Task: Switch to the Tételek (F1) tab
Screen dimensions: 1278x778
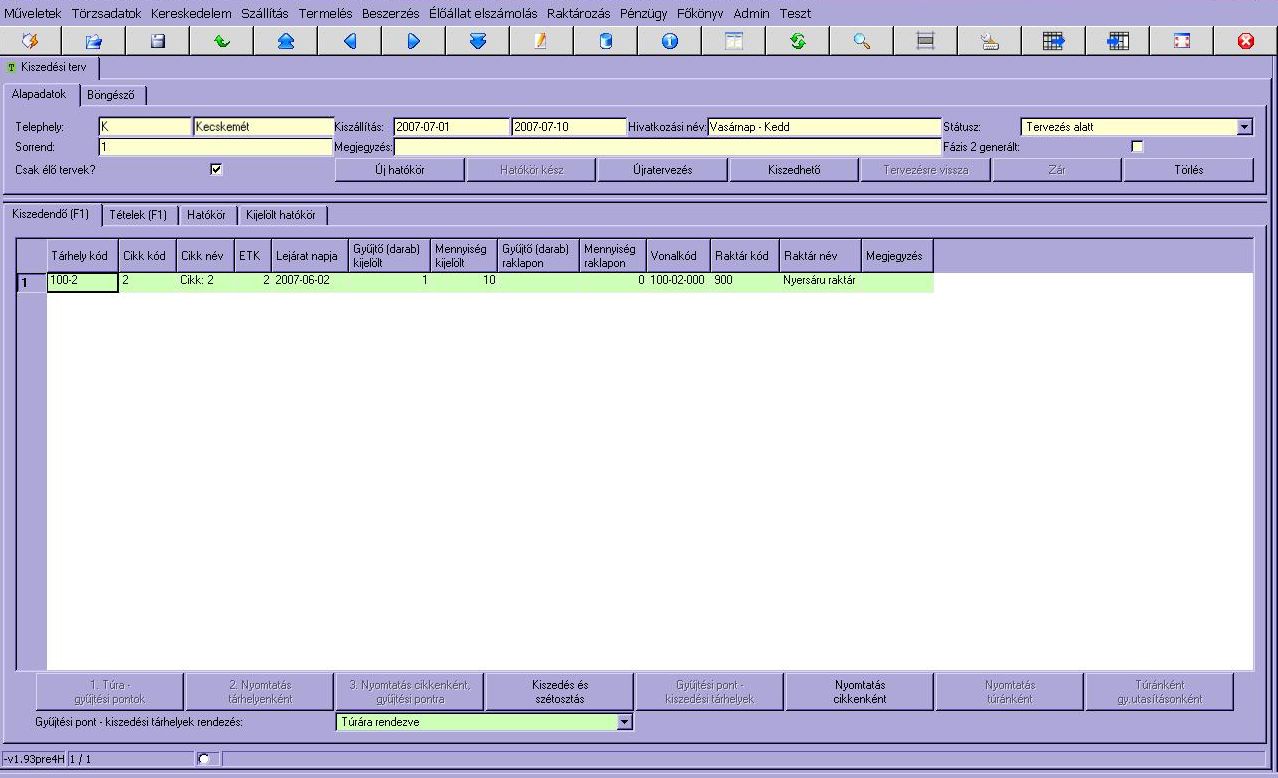Action: click(138, 215)
